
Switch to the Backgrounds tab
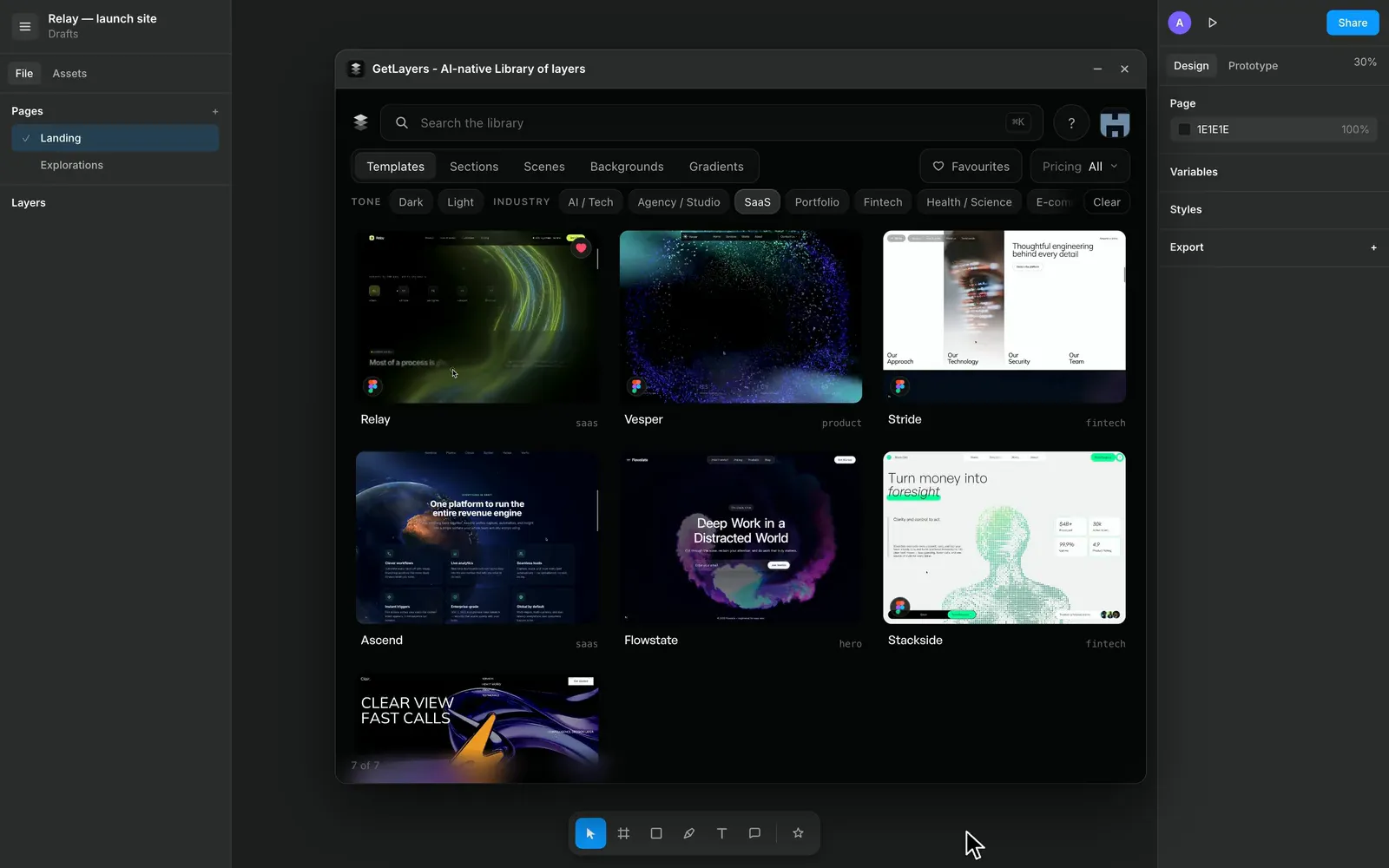pos(627,167)
